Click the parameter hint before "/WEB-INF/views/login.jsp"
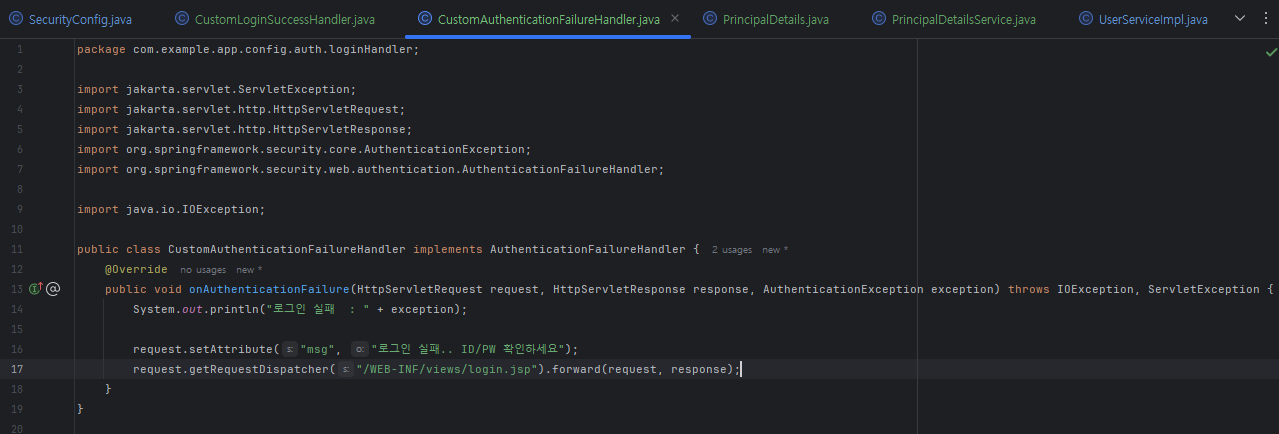The image size is (1279, 434). pyautogui.click(x=345, y=369)
